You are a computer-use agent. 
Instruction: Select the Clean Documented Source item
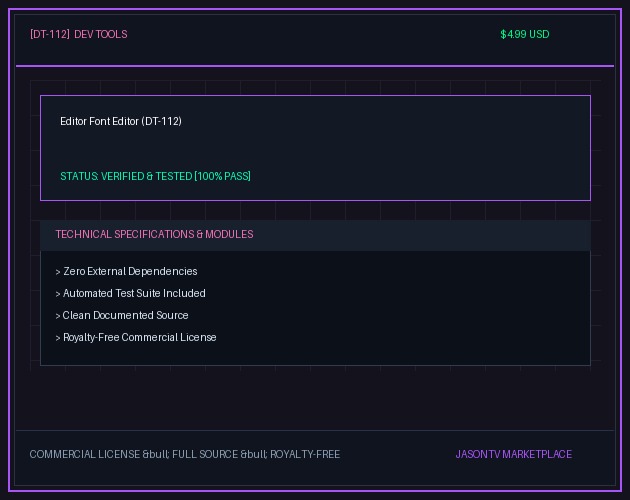point(125,316)
